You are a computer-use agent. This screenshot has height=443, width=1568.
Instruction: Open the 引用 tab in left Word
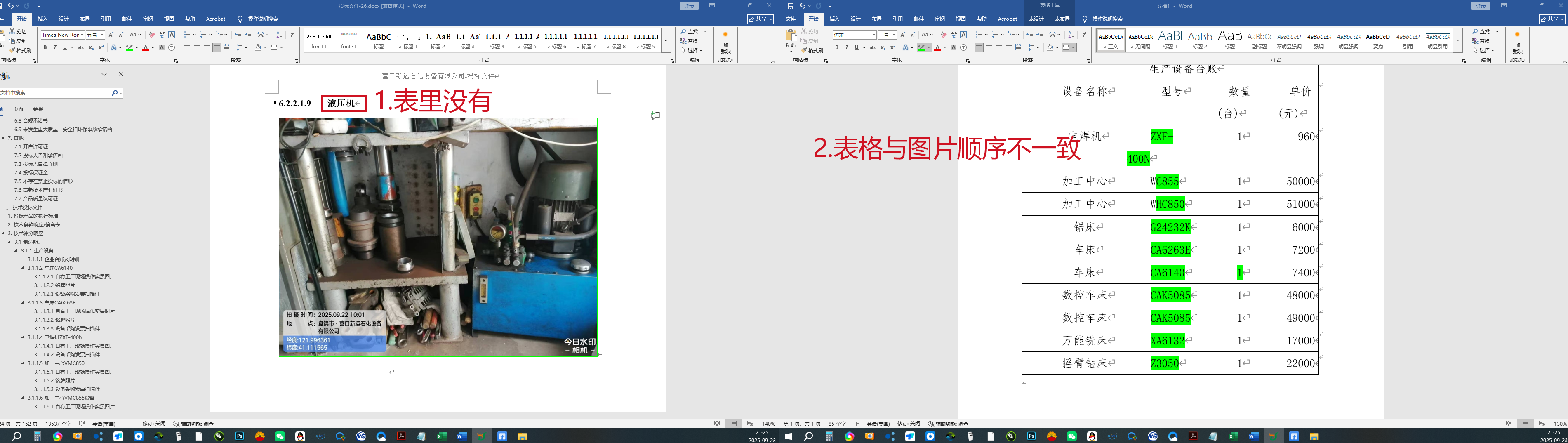(106, 19)
